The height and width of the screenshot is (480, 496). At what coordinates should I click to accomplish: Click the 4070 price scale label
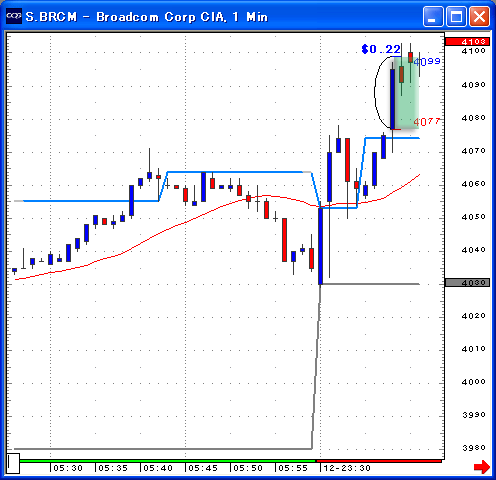(473, 151)
